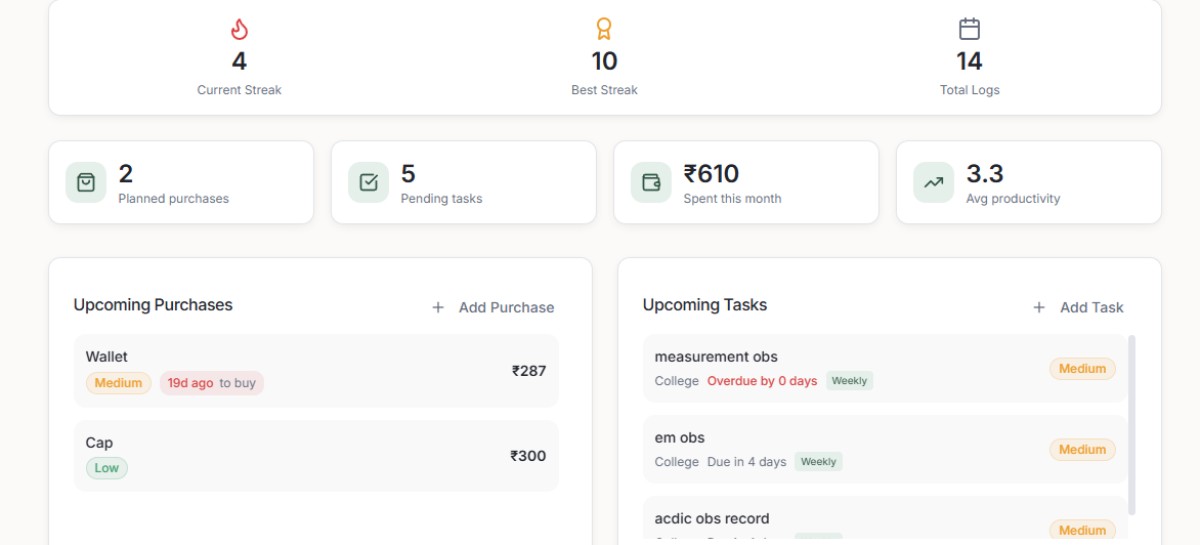The height and width of the screenshot is (545, 1200).
Task: Click the plus icon beside Add Task
Action: coord(1039,307)
